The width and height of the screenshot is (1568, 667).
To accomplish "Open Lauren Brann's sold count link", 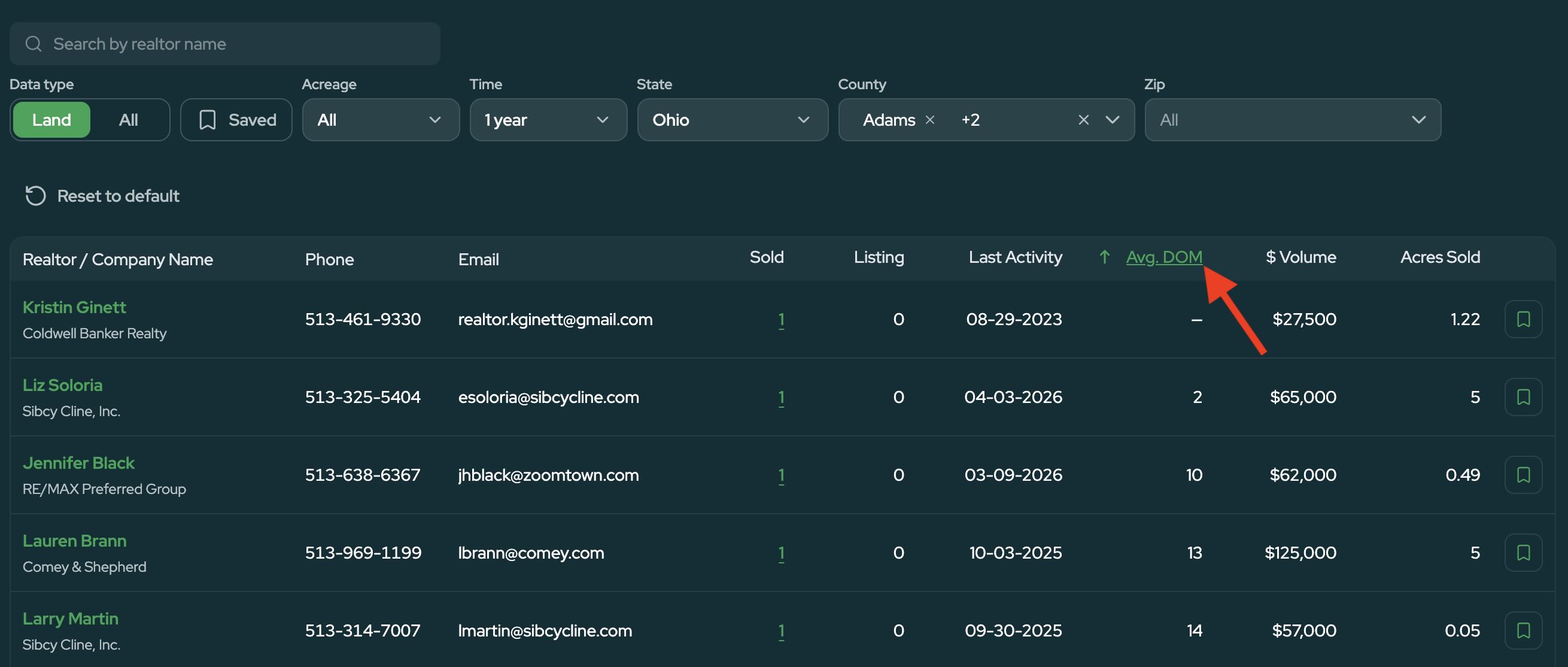I will 781,554.
